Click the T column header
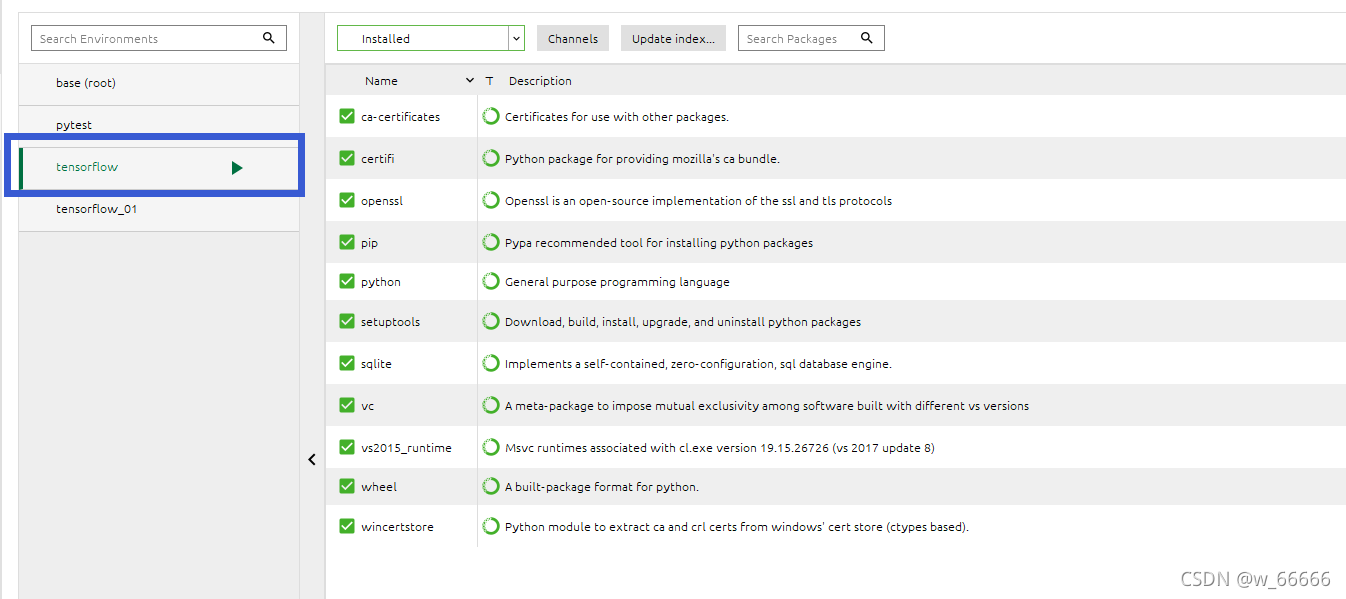This screenshot has width=1346, height=599. 489,81
